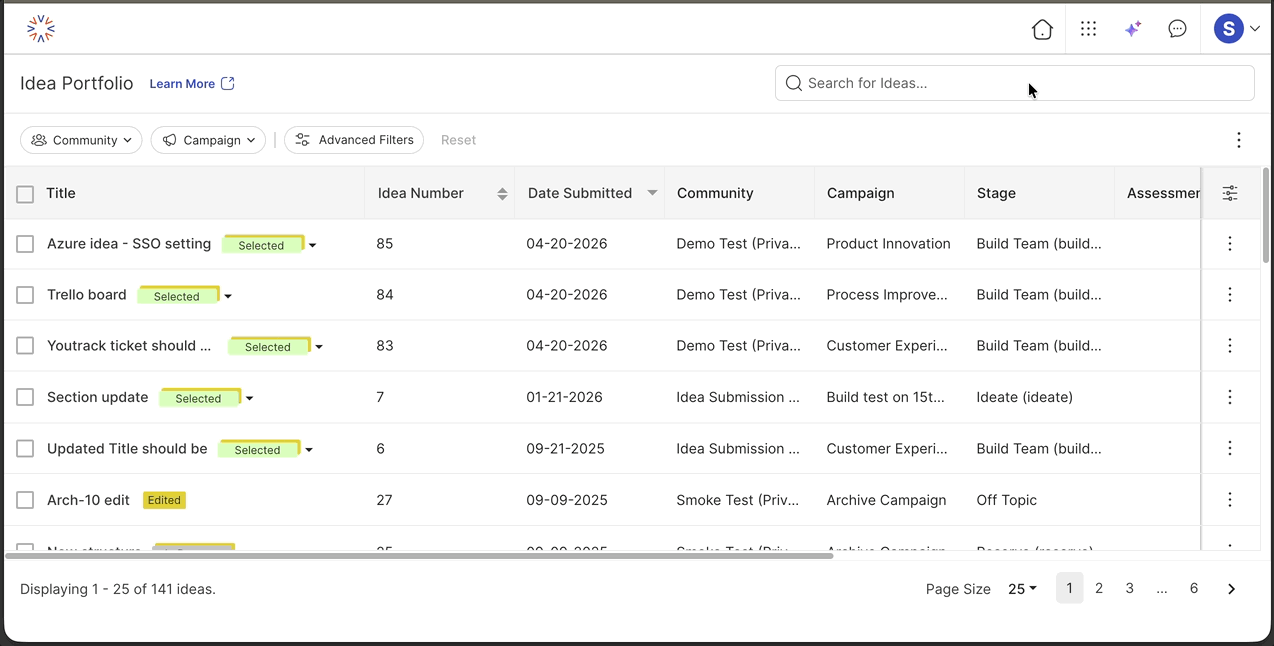Go to next page arrow
The height and width of the screenshot is (646, 1274).
[x=1231, y=589]
